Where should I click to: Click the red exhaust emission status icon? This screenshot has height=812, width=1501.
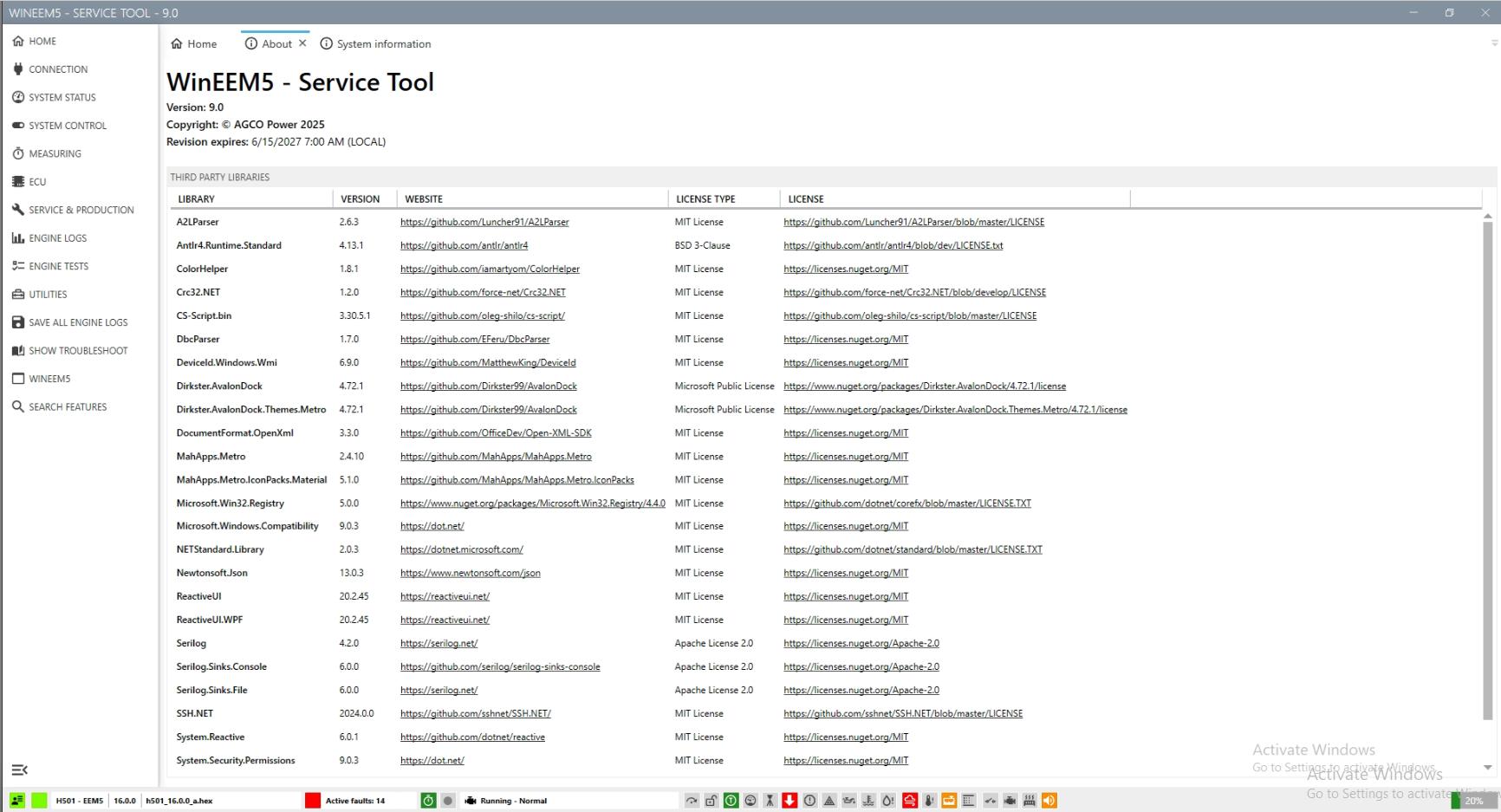909,801
